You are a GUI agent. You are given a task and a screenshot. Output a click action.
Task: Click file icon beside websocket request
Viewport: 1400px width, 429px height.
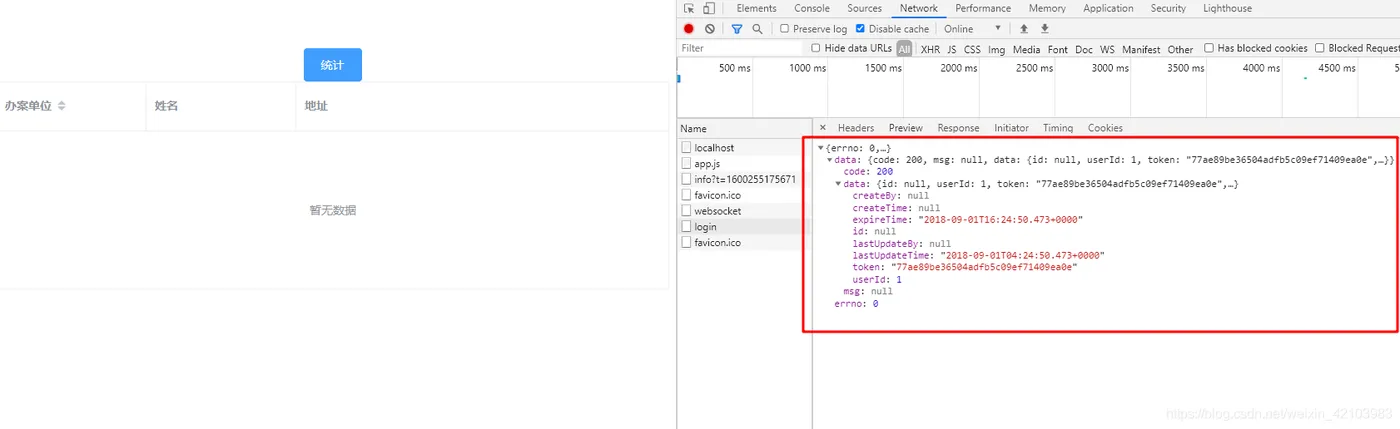click(686, 211)
